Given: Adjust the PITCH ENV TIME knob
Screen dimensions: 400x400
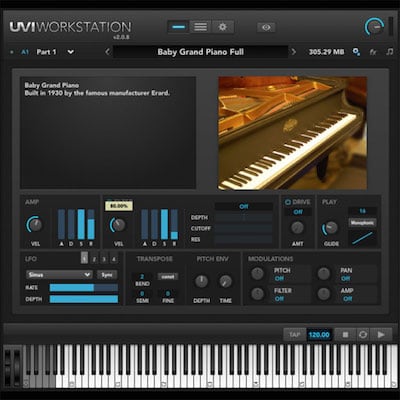Looking at the screenshot, I should click(225, 282).
